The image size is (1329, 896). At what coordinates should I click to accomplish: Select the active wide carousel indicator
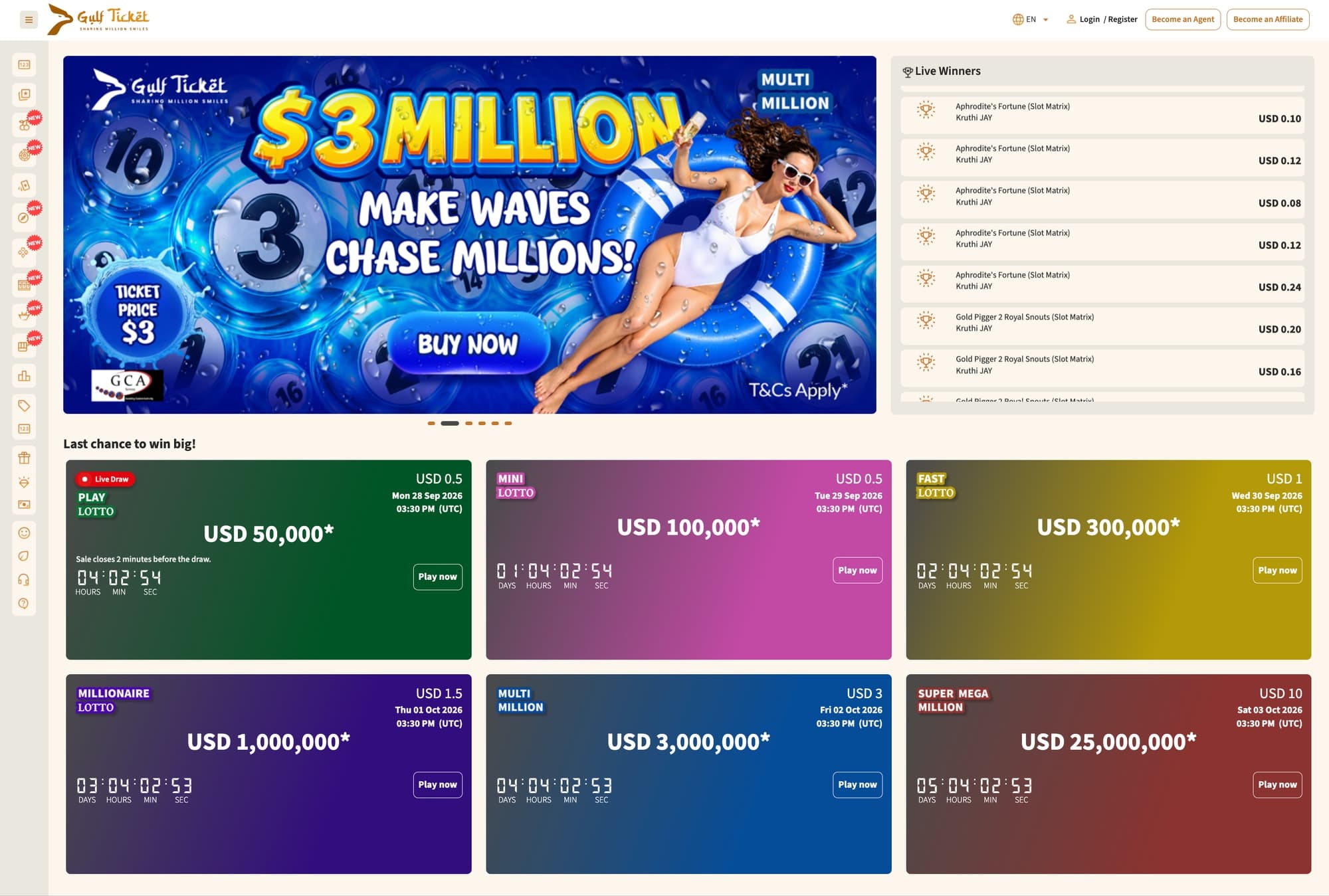[x=450, y=423]
